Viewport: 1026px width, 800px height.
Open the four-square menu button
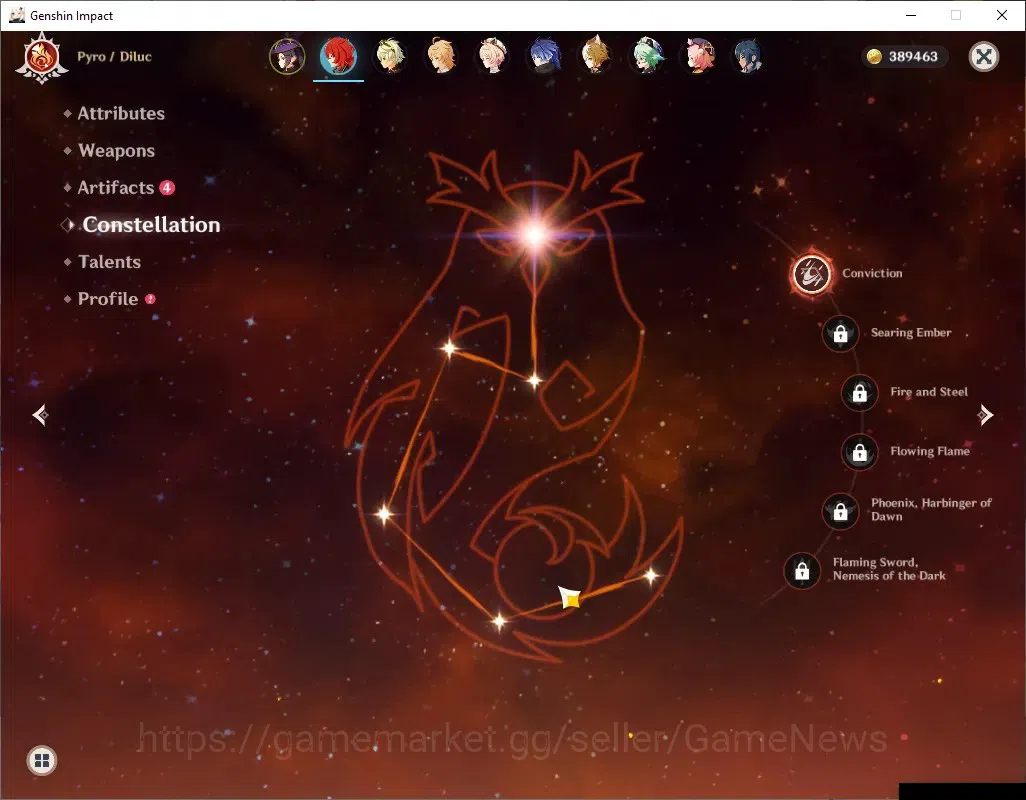click(42, 760)
